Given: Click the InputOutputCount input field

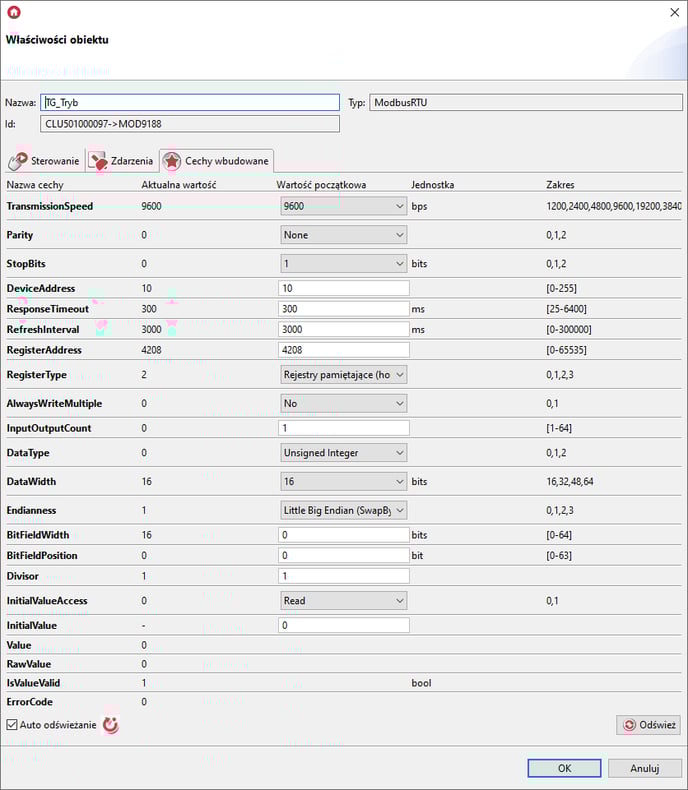Looking at the screenshot, I should (x=343, y=428).
